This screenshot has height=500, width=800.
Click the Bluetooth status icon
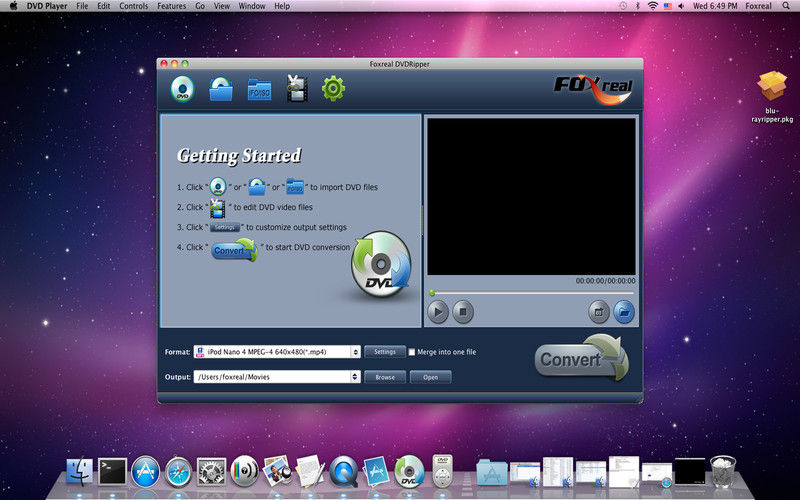(x=638, y=6)
